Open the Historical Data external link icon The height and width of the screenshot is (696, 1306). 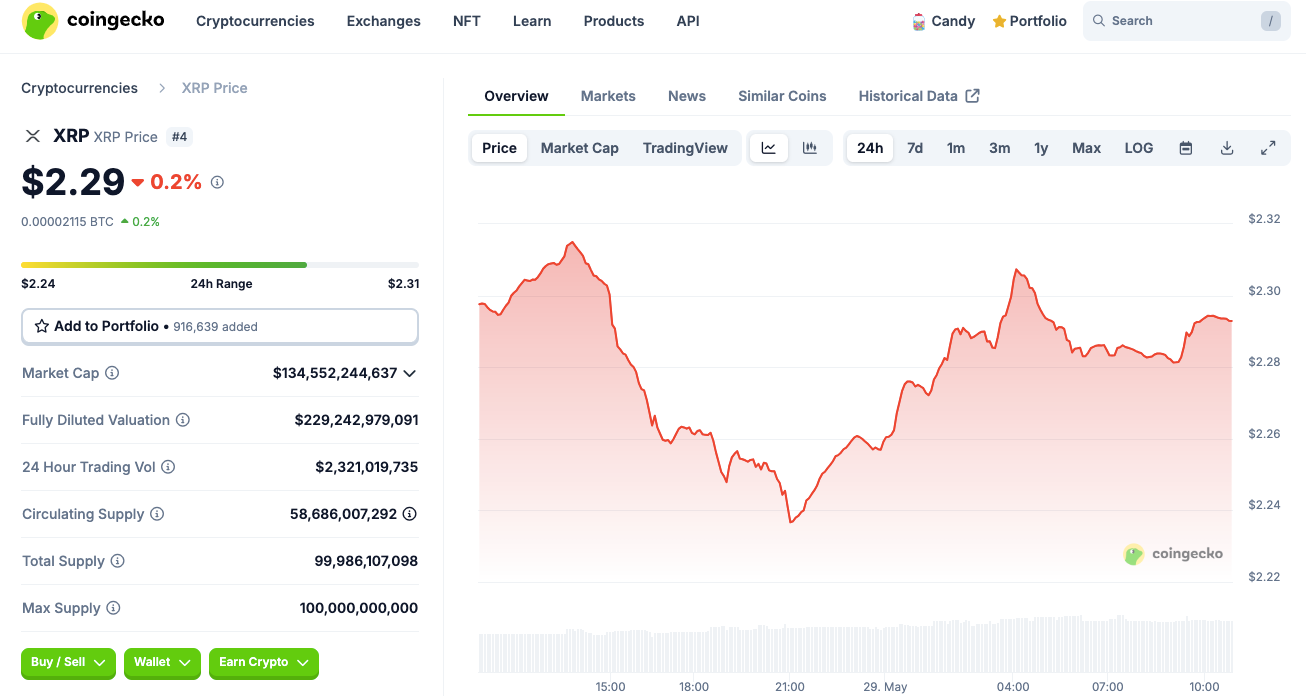(x=972, y=96)
